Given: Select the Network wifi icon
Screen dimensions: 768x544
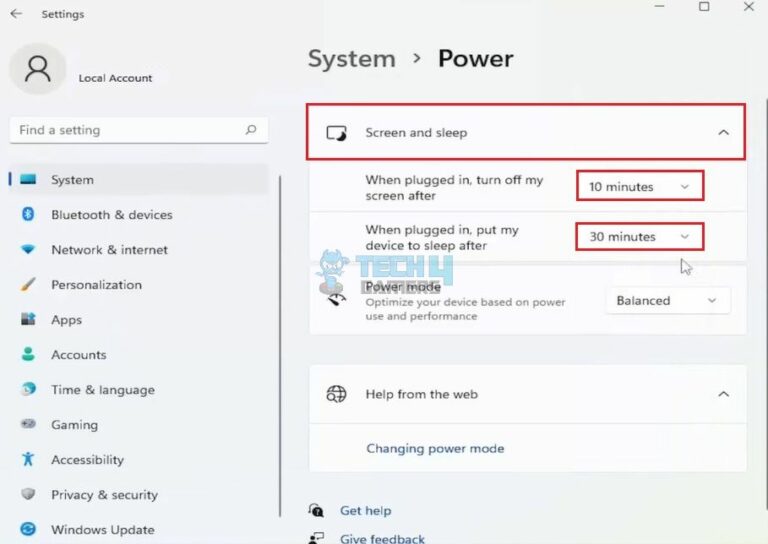Looking at the screenshot, I should pyautogui.click(x=28, y=249).
